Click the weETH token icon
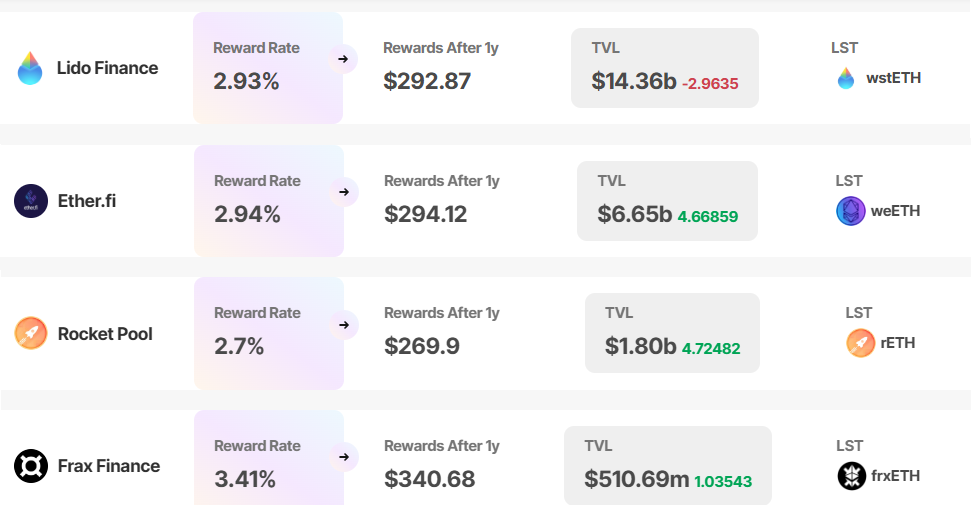972x513 pixels. 850,211
